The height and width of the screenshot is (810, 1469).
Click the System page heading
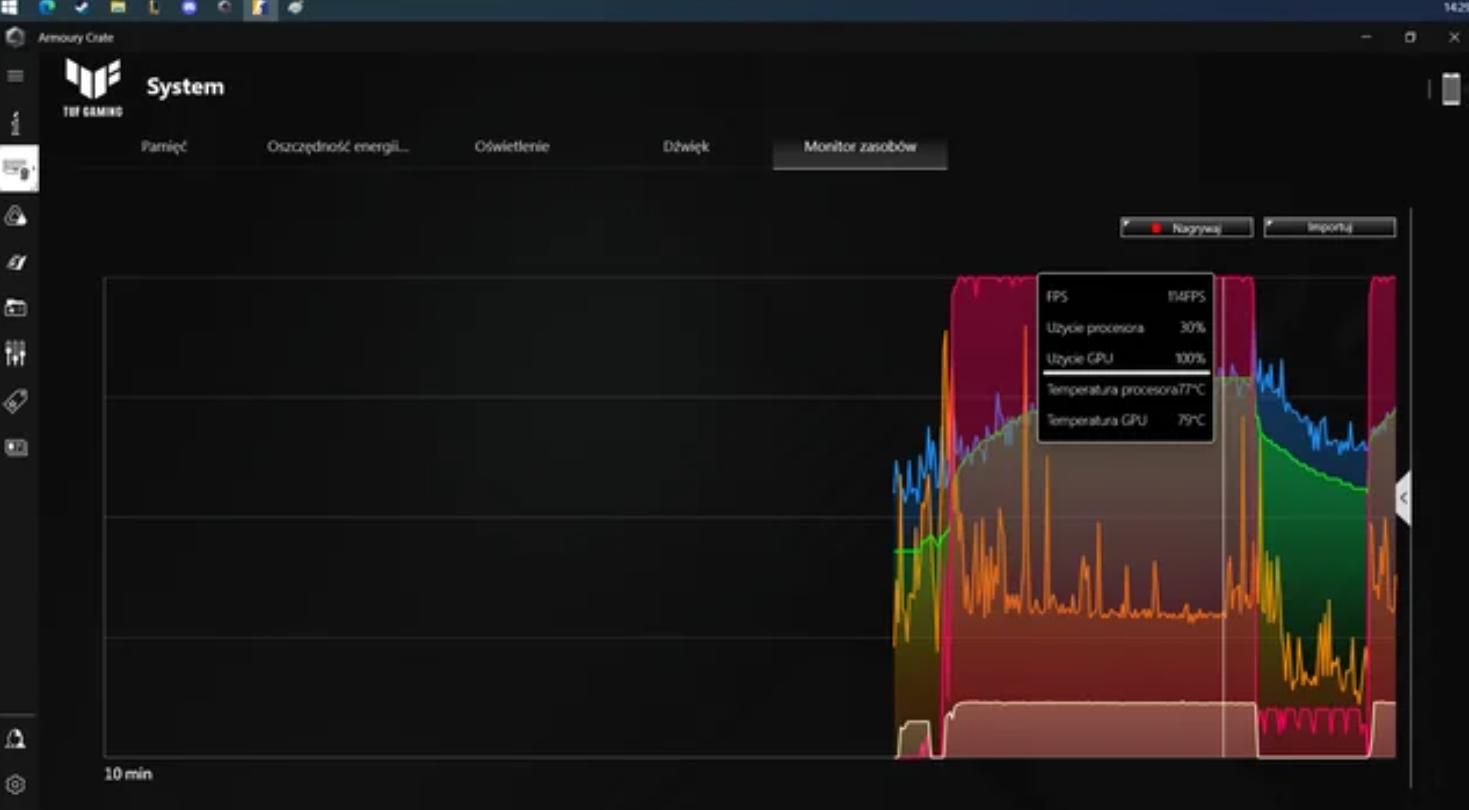[185, 87]
